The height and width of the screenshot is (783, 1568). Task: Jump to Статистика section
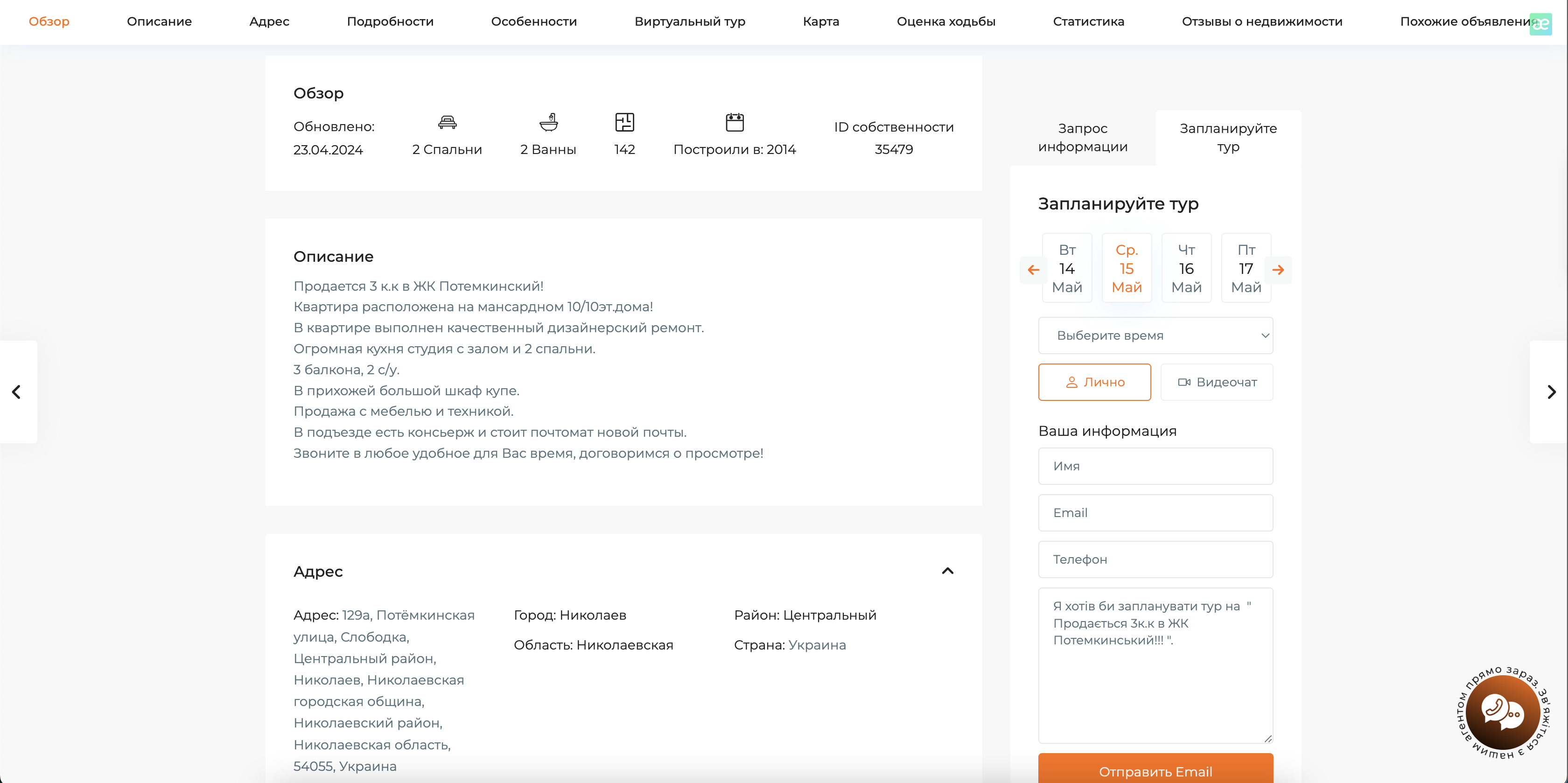1088,21
